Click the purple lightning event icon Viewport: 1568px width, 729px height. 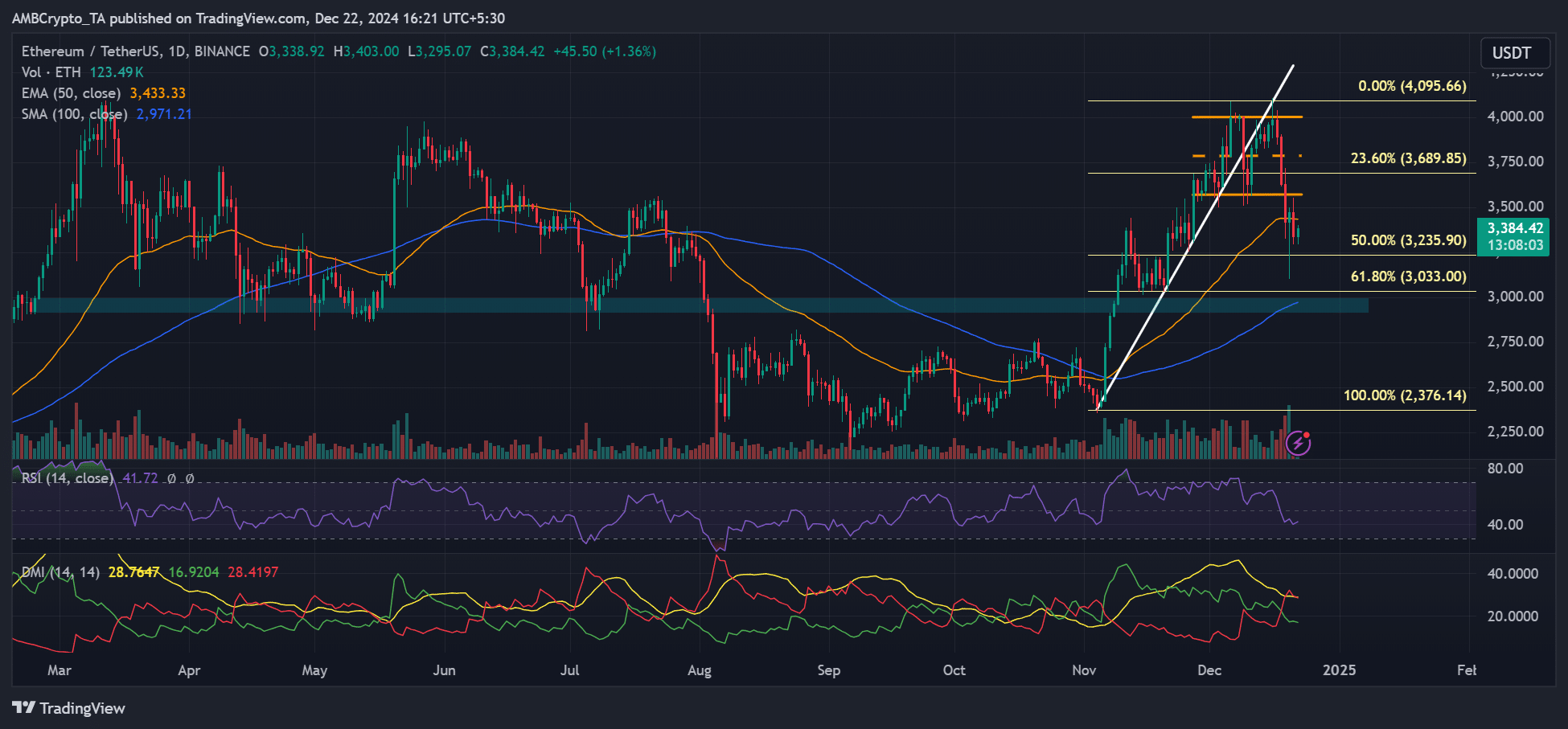point(1298,443)
